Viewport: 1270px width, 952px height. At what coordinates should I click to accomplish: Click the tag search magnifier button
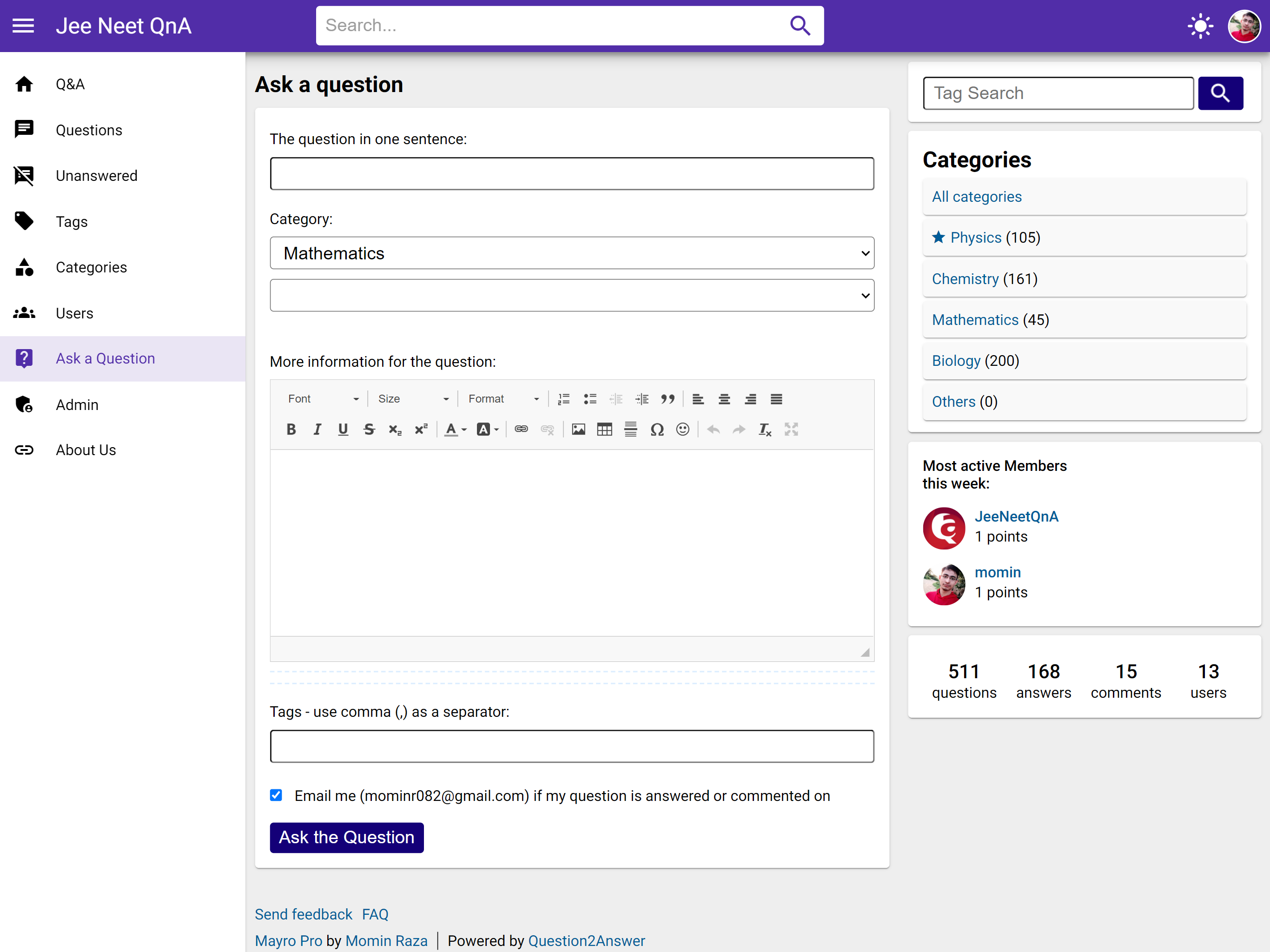1220,93
